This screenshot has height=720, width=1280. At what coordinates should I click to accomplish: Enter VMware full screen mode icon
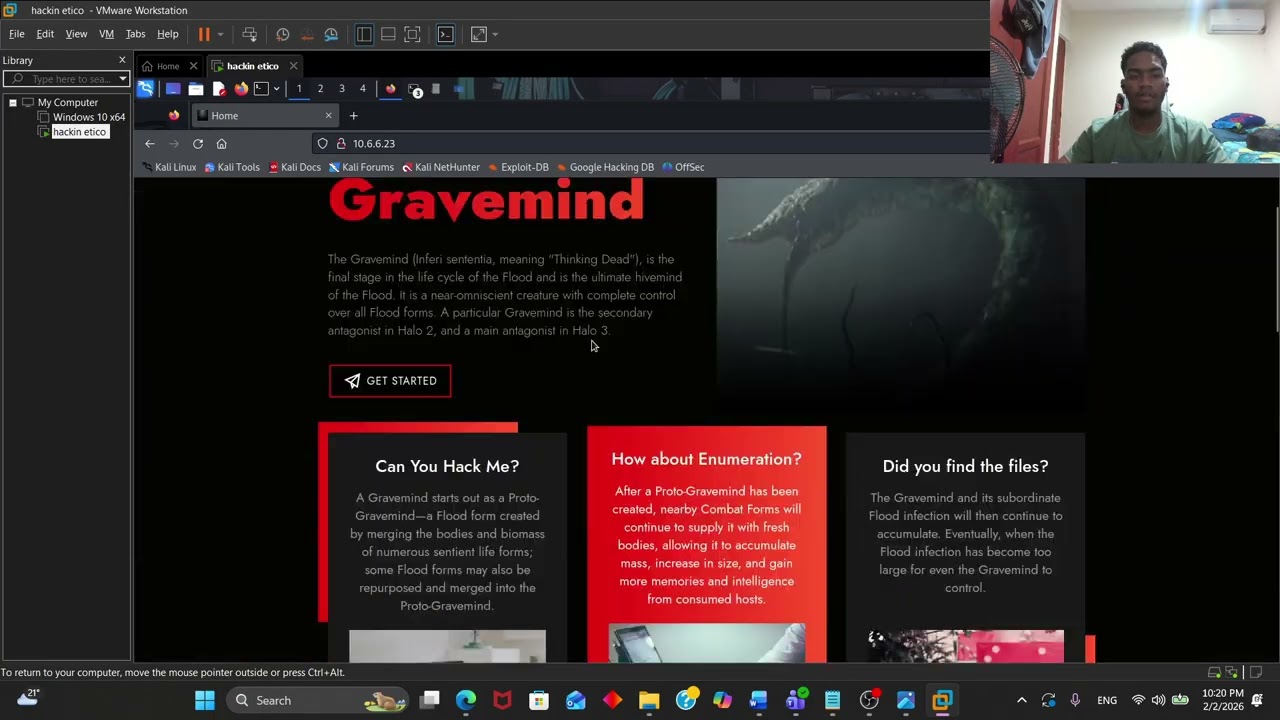(x=412, y=34)
